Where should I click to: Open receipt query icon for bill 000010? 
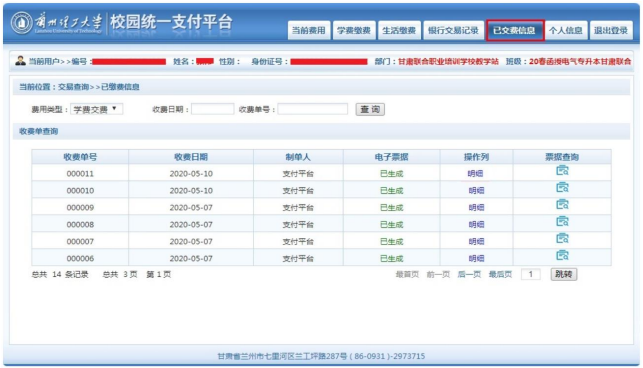(x=562, y=188)
